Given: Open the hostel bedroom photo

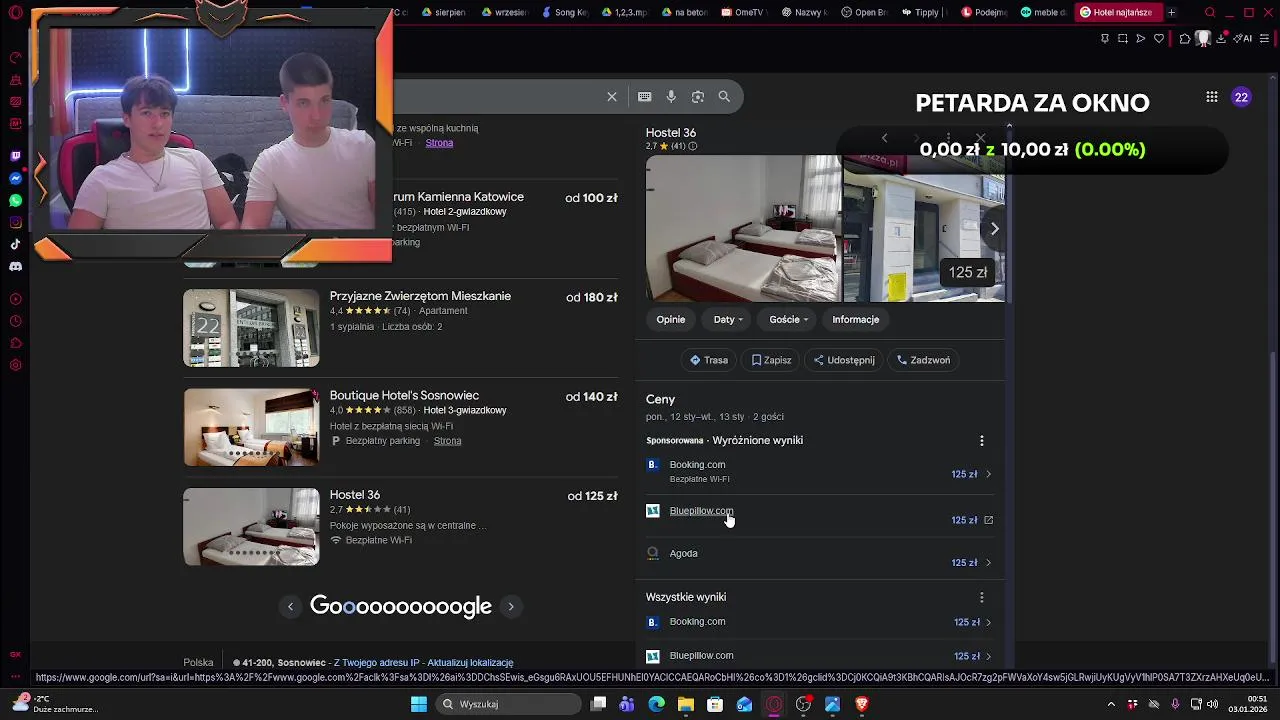Looking at the screenshot, I should 743,228.
